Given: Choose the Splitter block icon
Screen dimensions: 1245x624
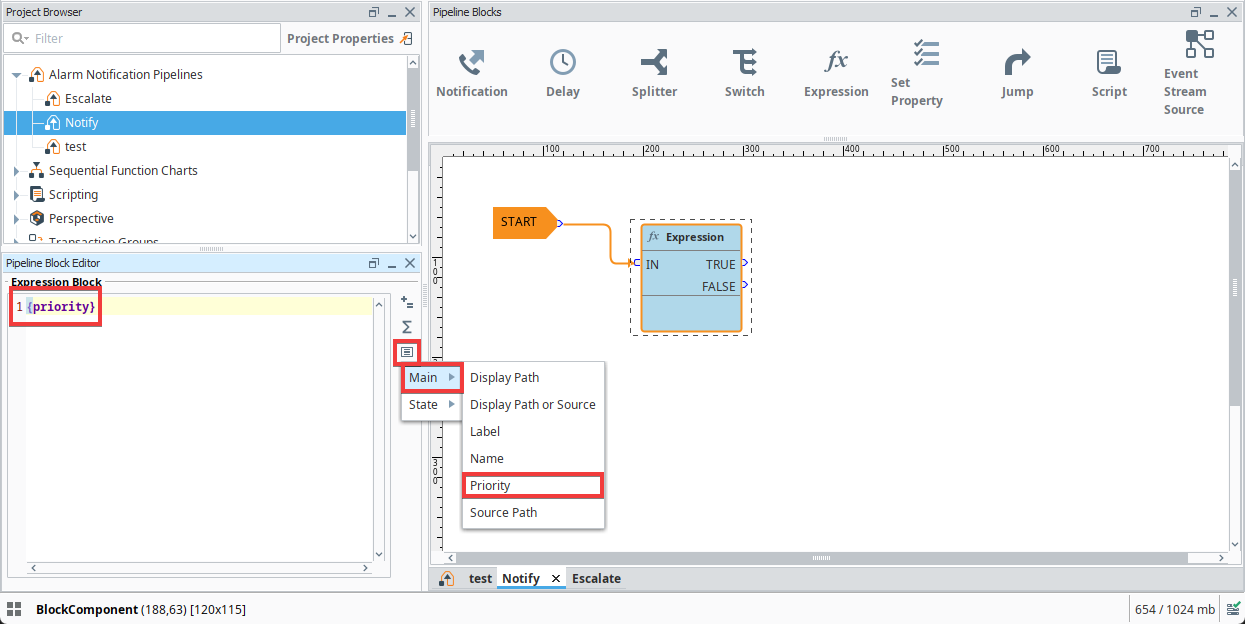Looking at the screenshot, I should 654,74.
